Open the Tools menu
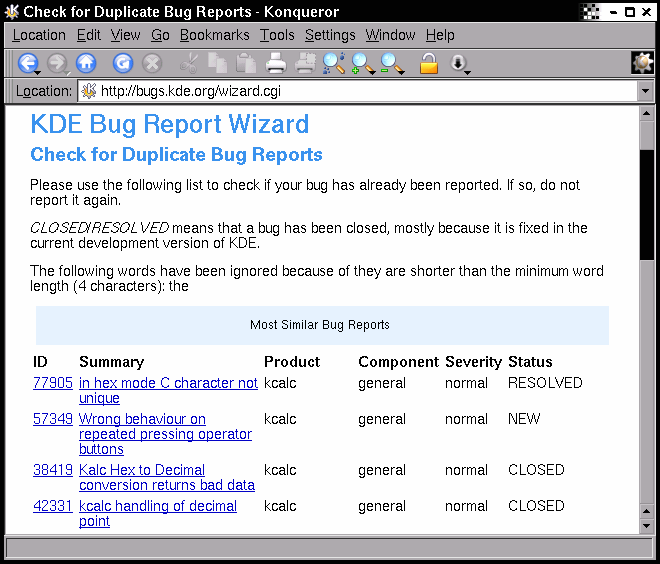 click(277, 35)
